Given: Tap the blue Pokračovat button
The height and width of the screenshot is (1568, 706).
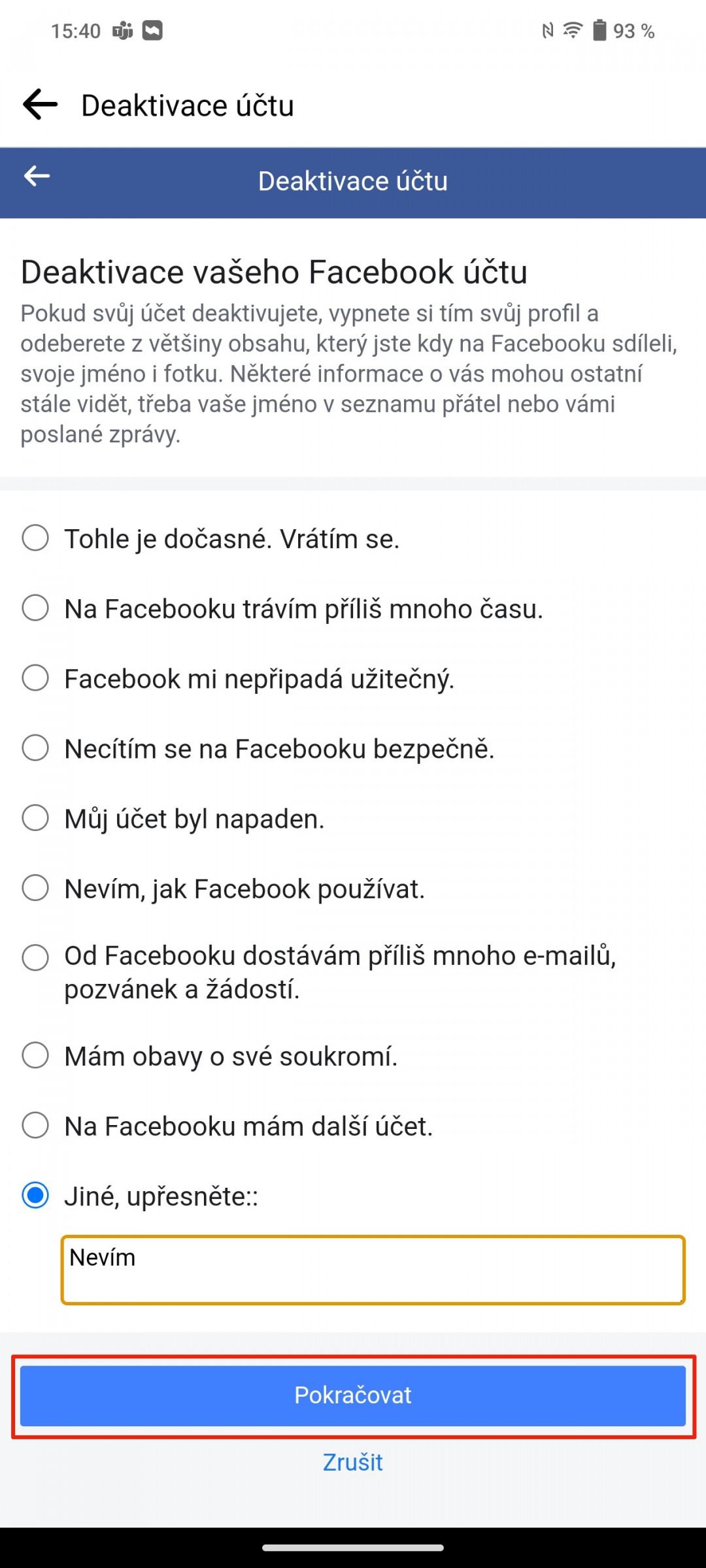Looking at the screenshot, I should click(353, 1395).
